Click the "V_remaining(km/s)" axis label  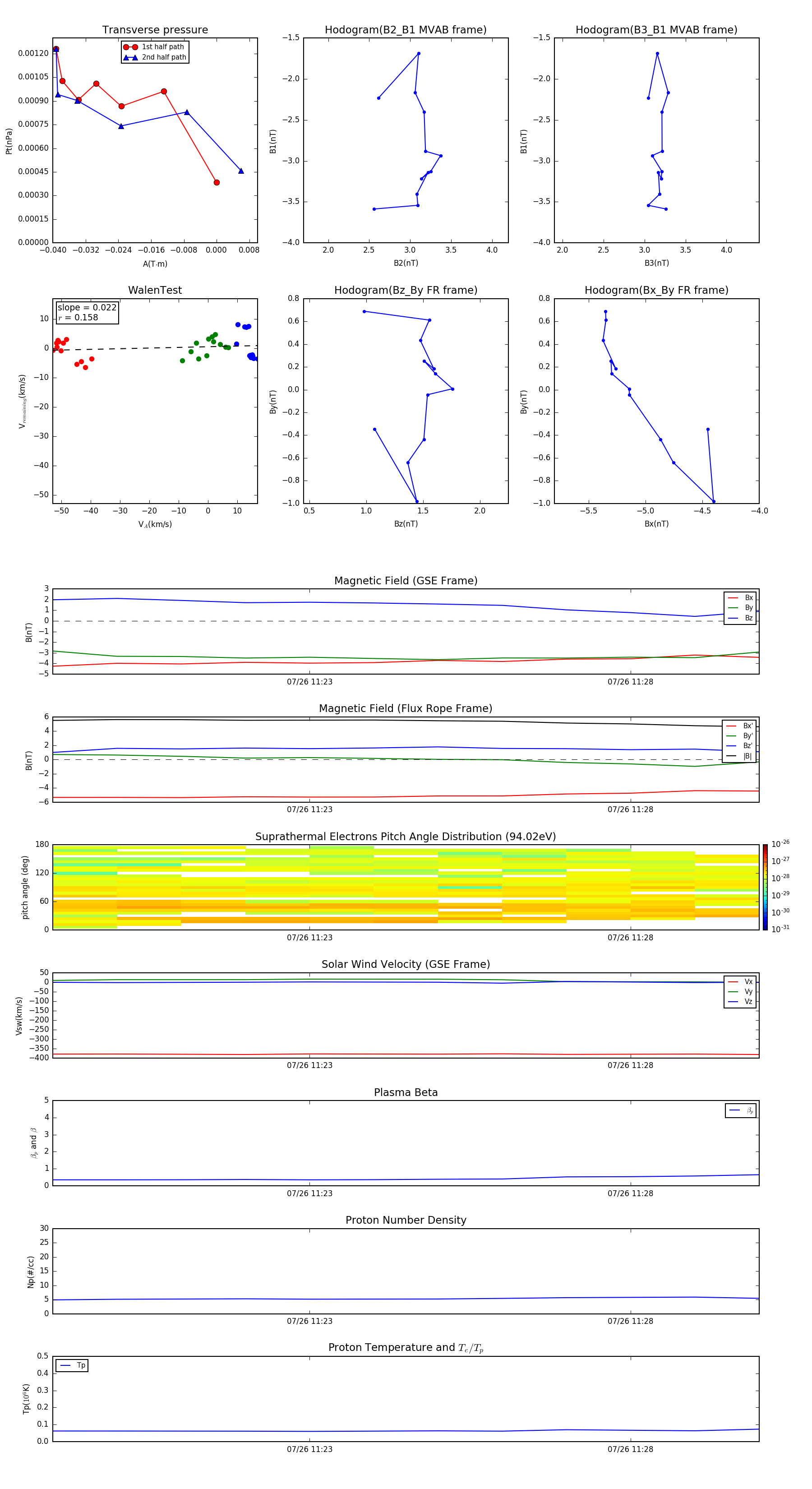tap(22, 401)
